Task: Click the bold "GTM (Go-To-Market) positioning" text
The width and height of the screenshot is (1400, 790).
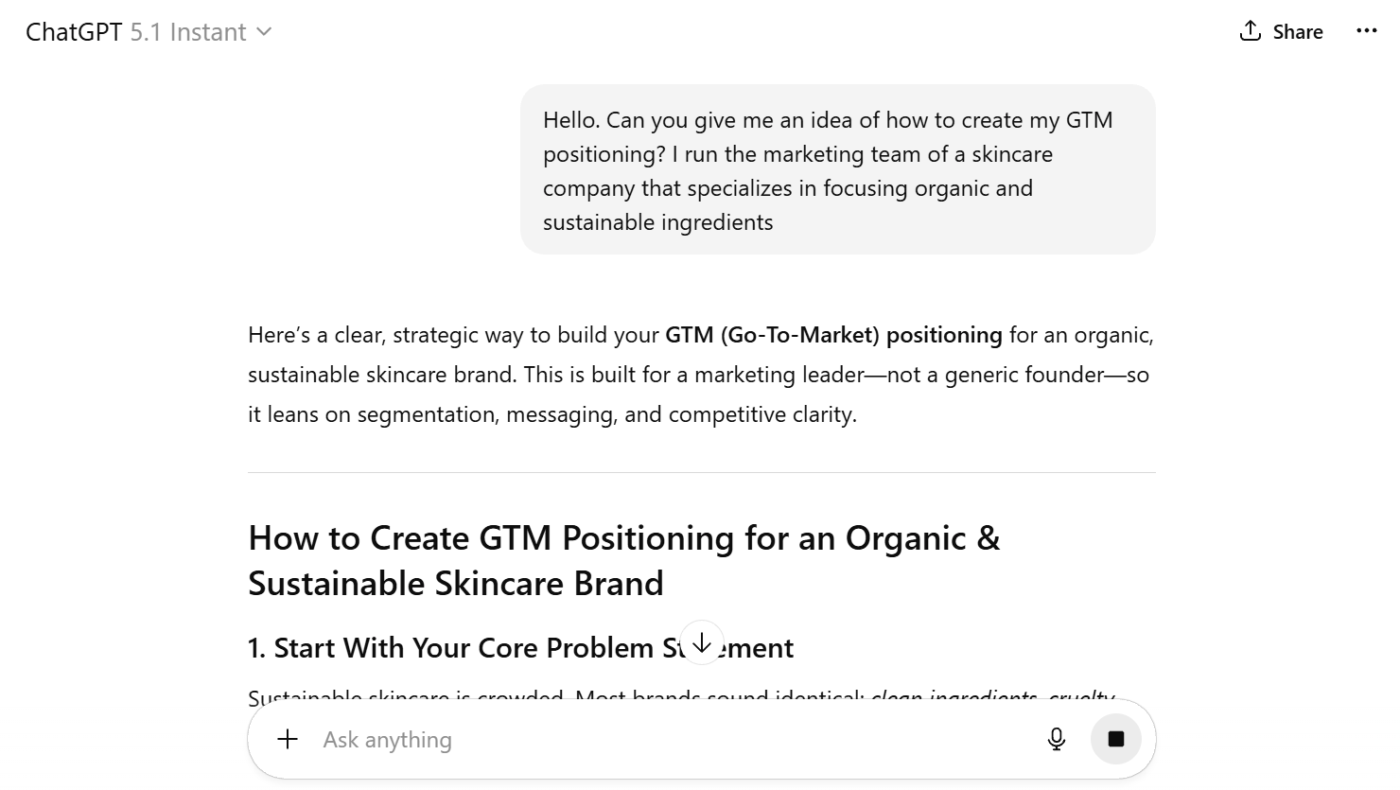Action: (833, 335)
